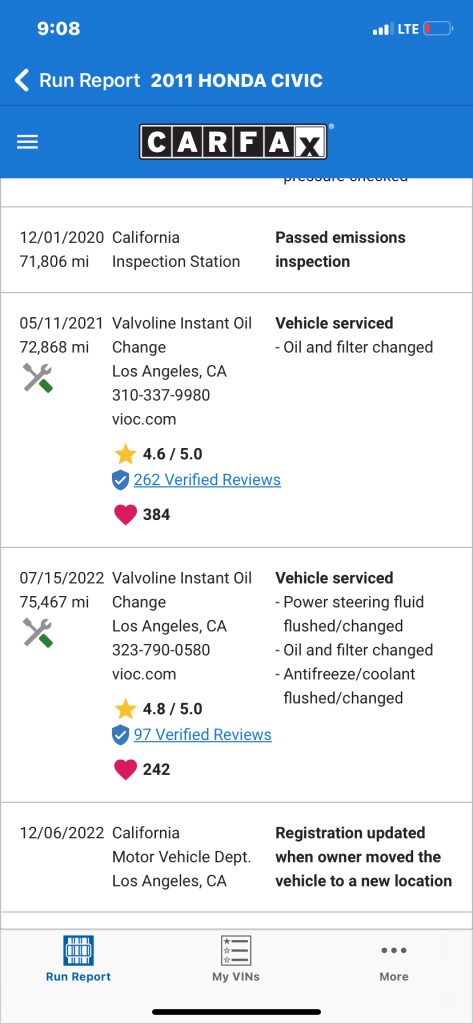Tap the back chevron beside Run Report

click(x=22, y=80)
